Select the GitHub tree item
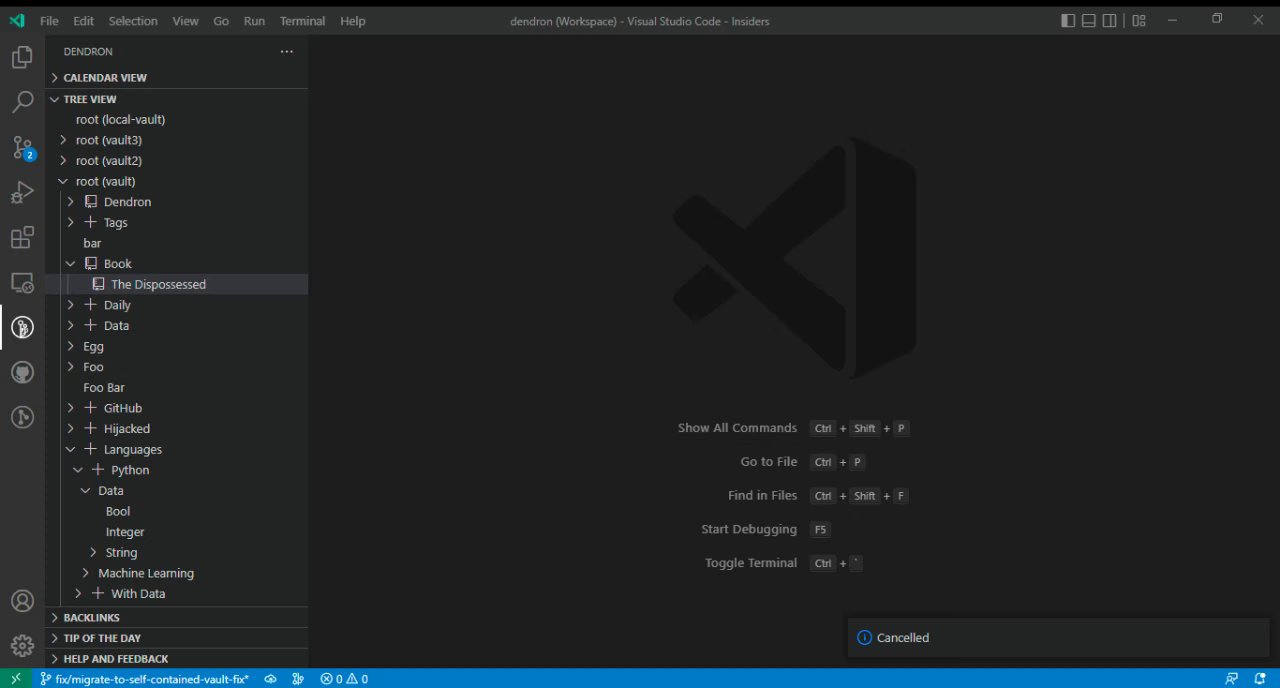The image size is (1280, 688). tap(177, 408)
